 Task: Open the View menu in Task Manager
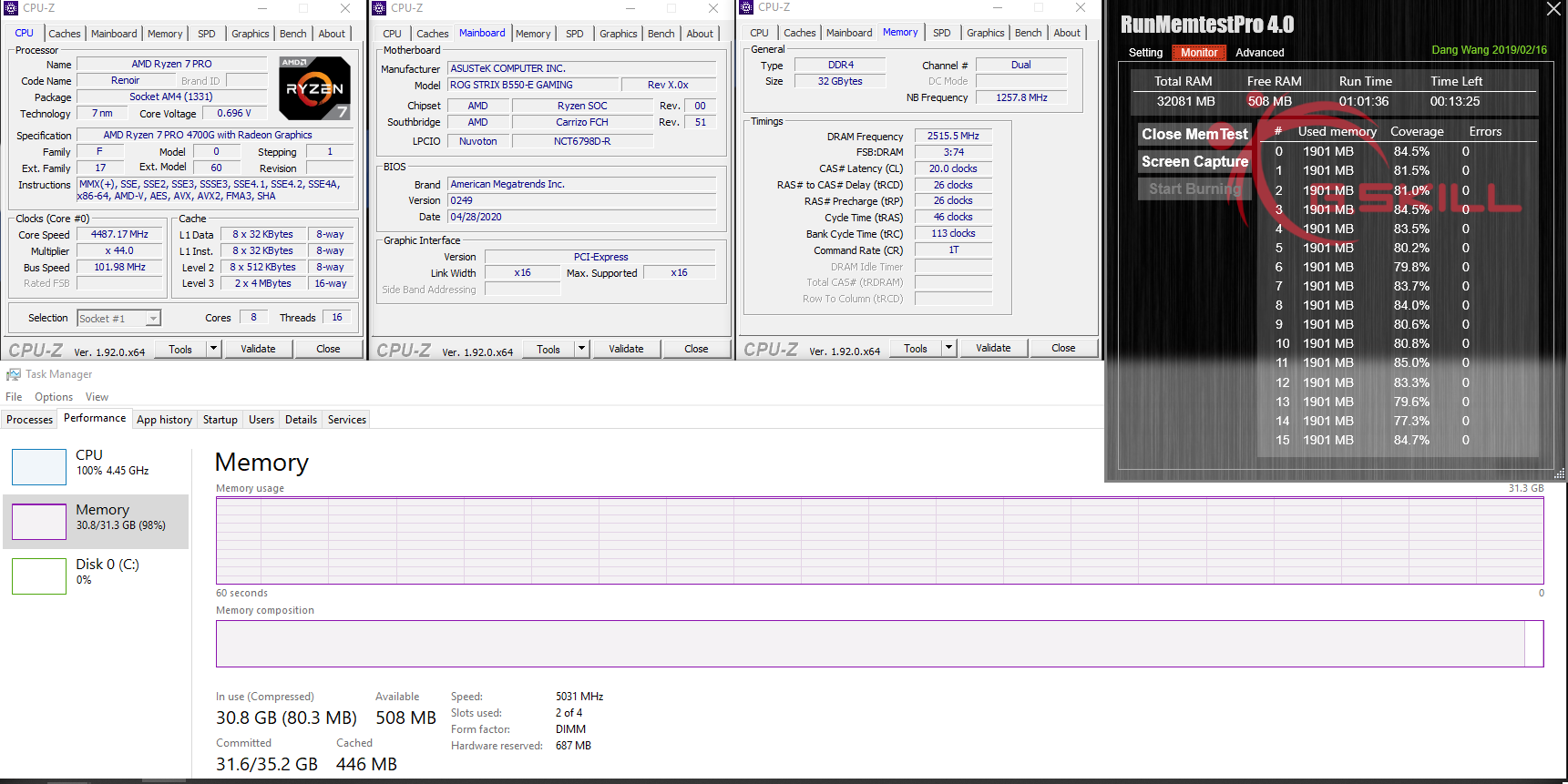pyautogui.click(x=97, y=397)
